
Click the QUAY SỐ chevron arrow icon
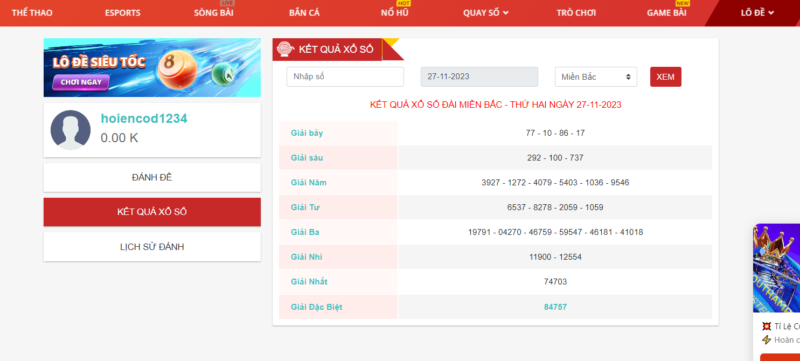[x=506, y=13]
